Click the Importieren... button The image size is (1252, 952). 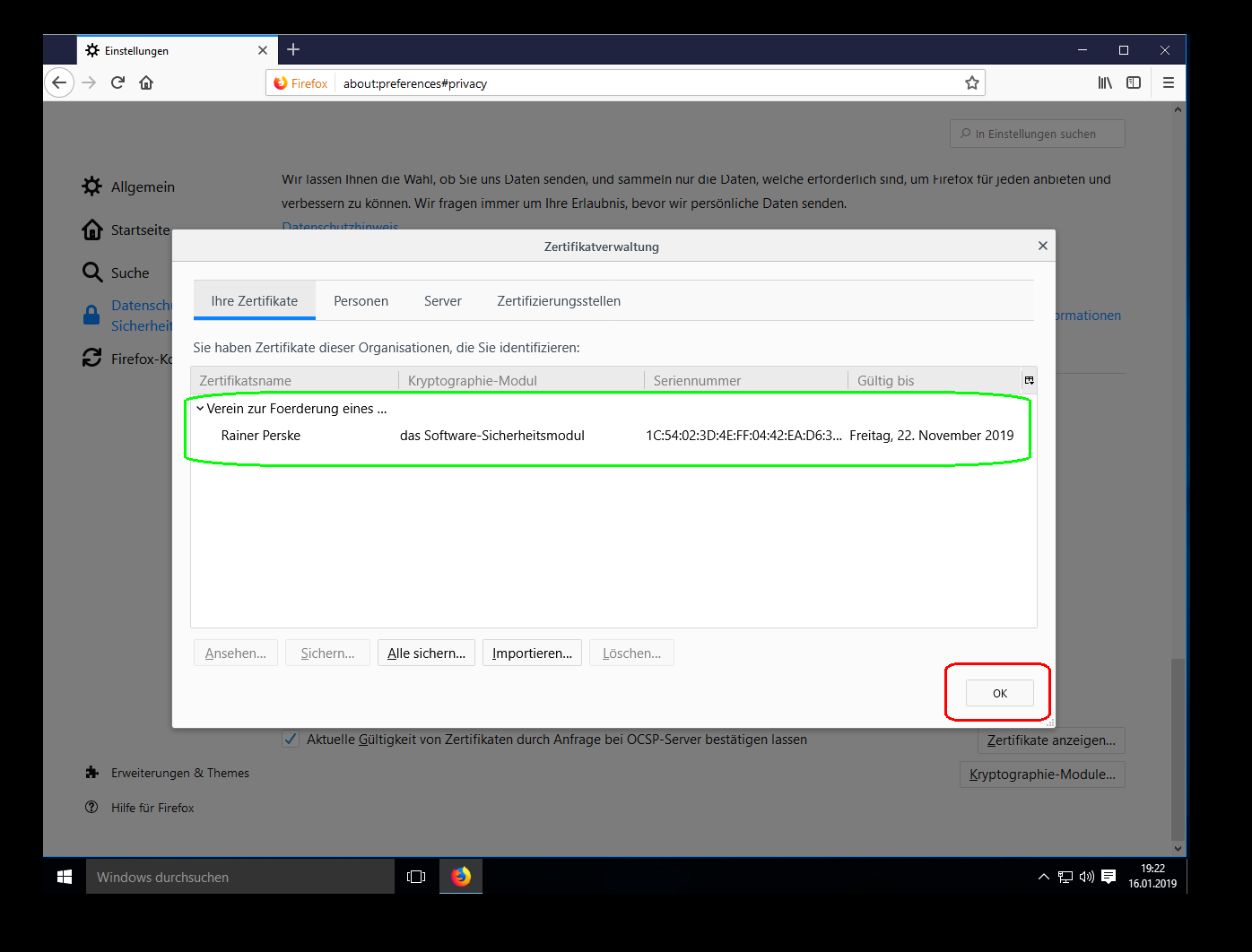pos(532,653)
